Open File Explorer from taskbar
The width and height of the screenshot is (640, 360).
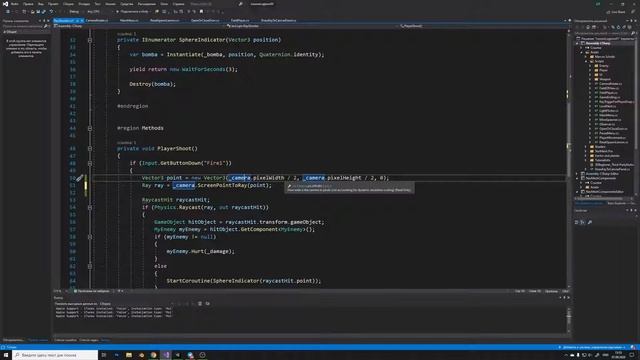(129, 355)
